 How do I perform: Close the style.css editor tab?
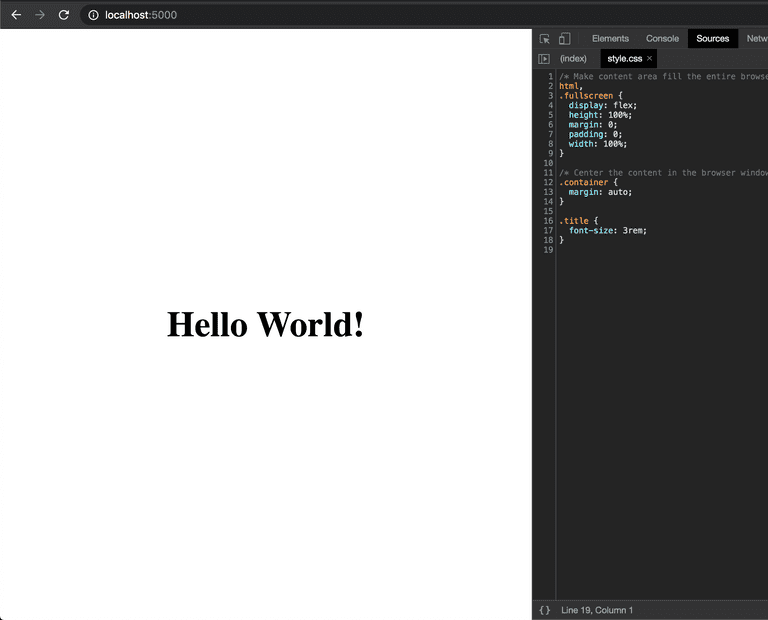pyautogui.click(x=649, y=59)
